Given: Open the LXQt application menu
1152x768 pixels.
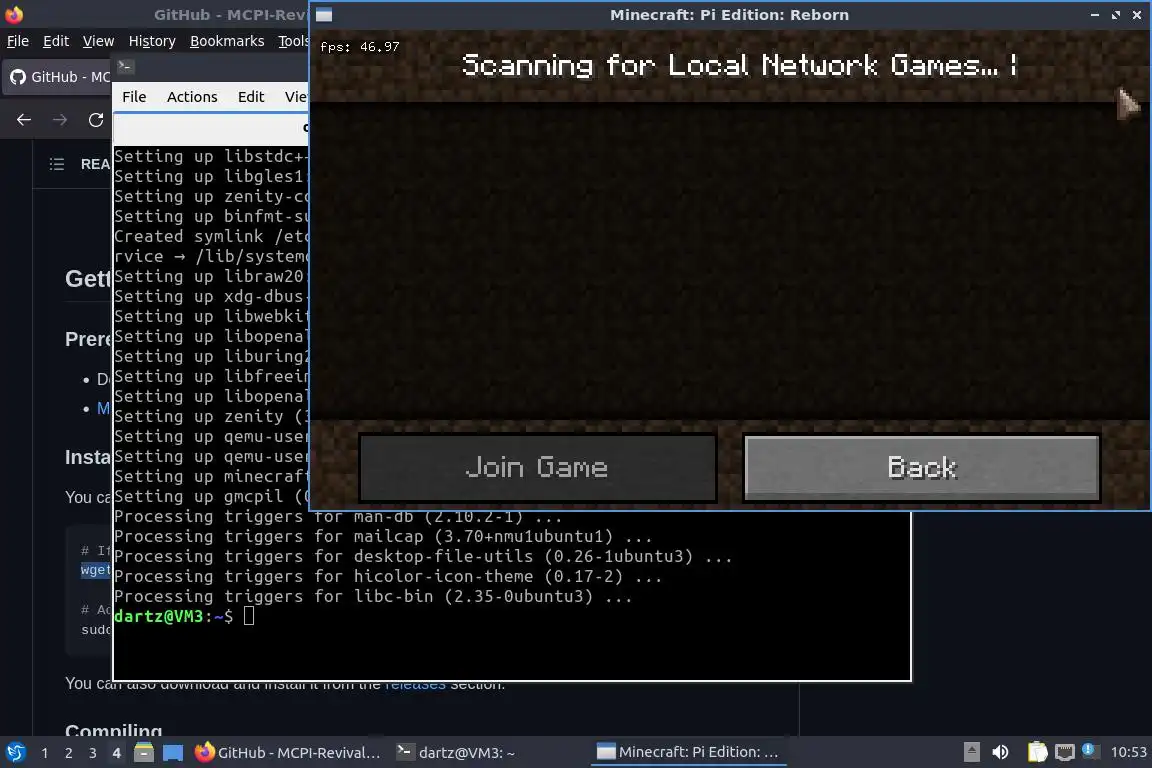Looking at the screenshot, I should (15, 753).
